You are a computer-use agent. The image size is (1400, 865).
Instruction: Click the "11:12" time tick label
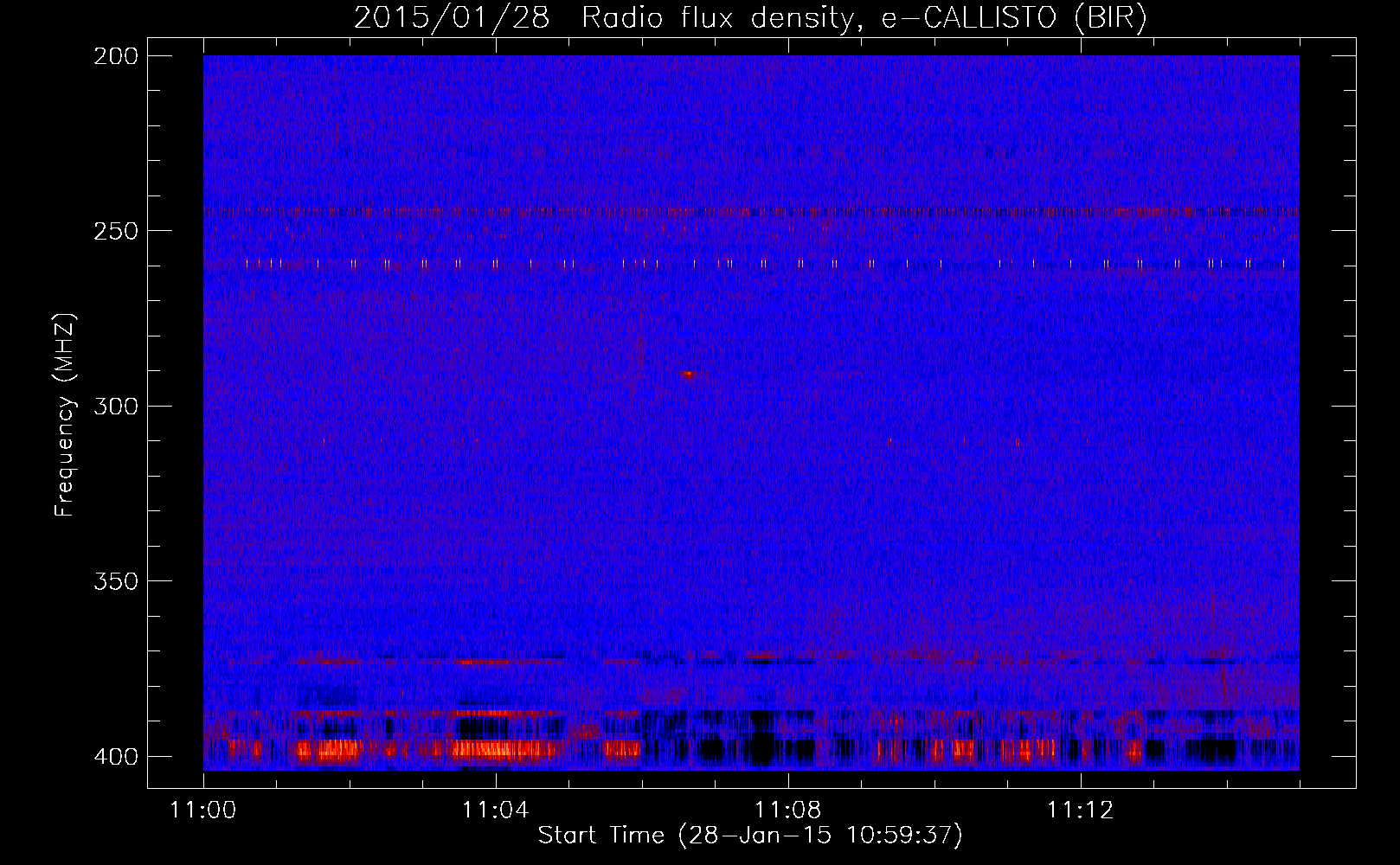1081,810
